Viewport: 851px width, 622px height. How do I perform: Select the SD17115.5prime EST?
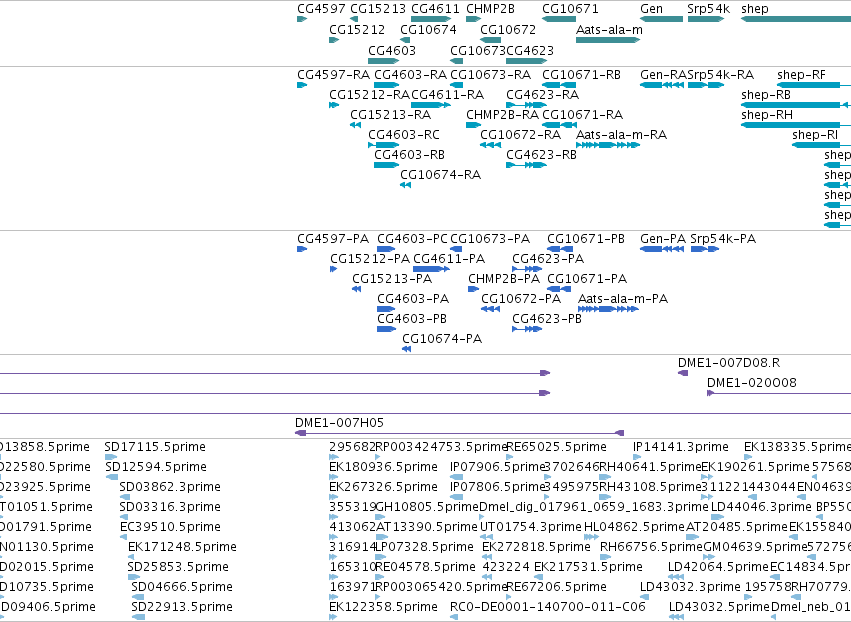[x=111, y=457]
